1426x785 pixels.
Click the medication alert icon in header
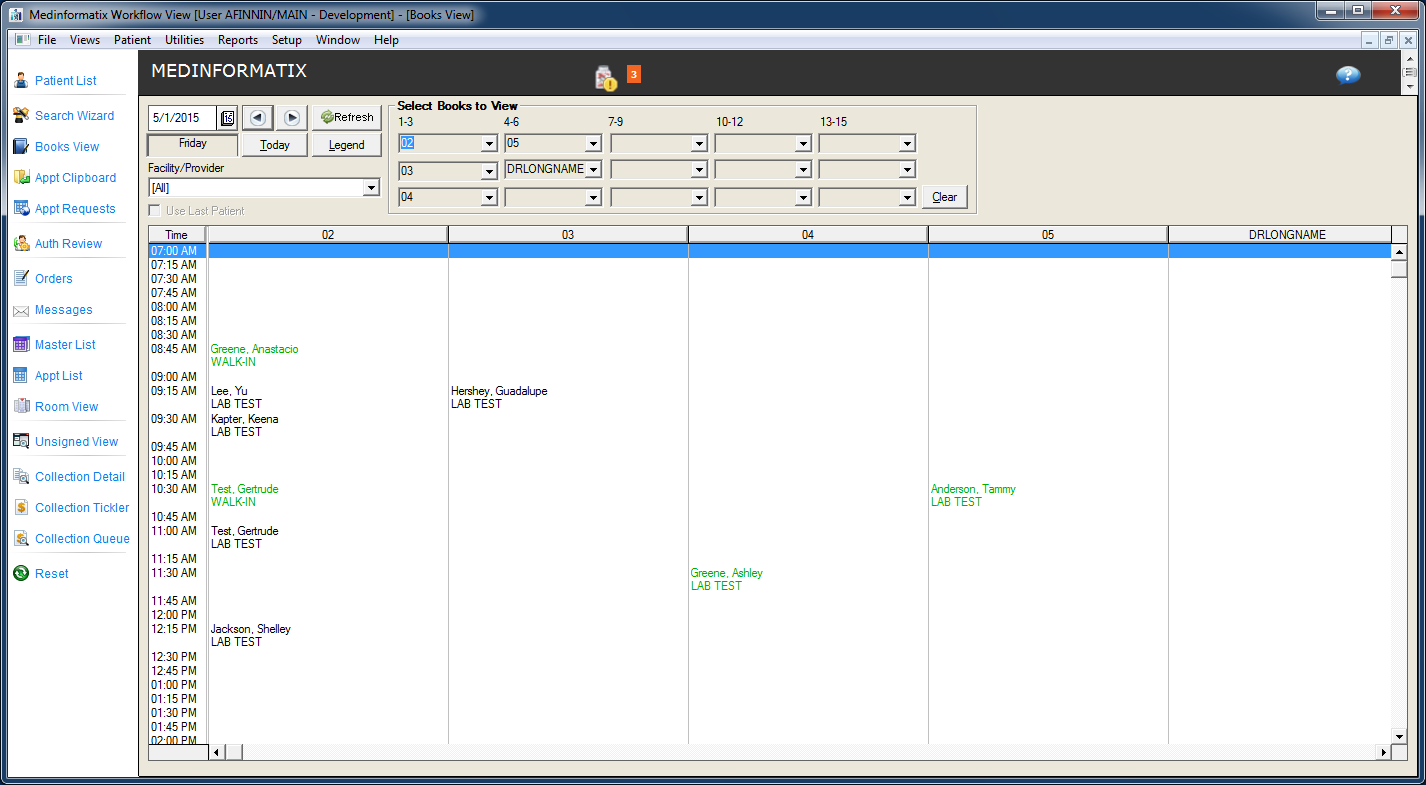coord(605,78)
